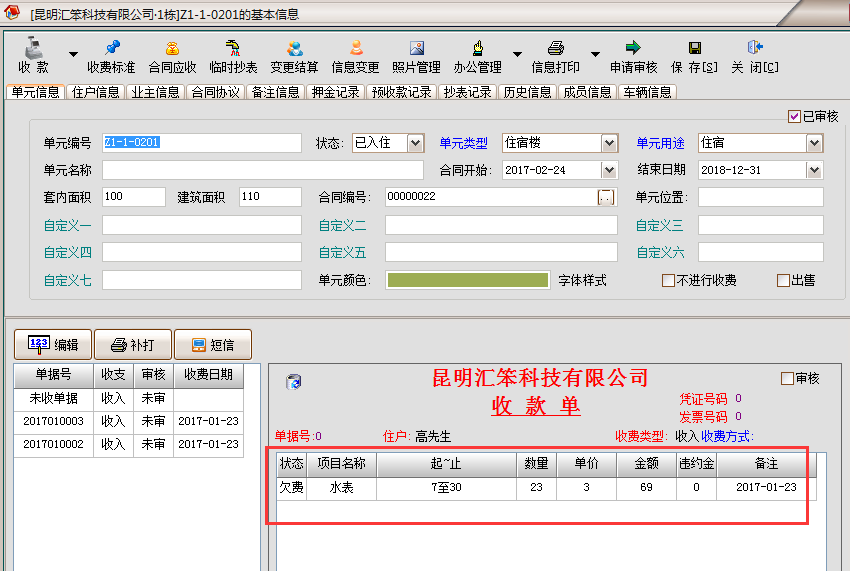Open 合同应收 money bag icon
This screenshot has height=571, width=850.
pos(172,48)
